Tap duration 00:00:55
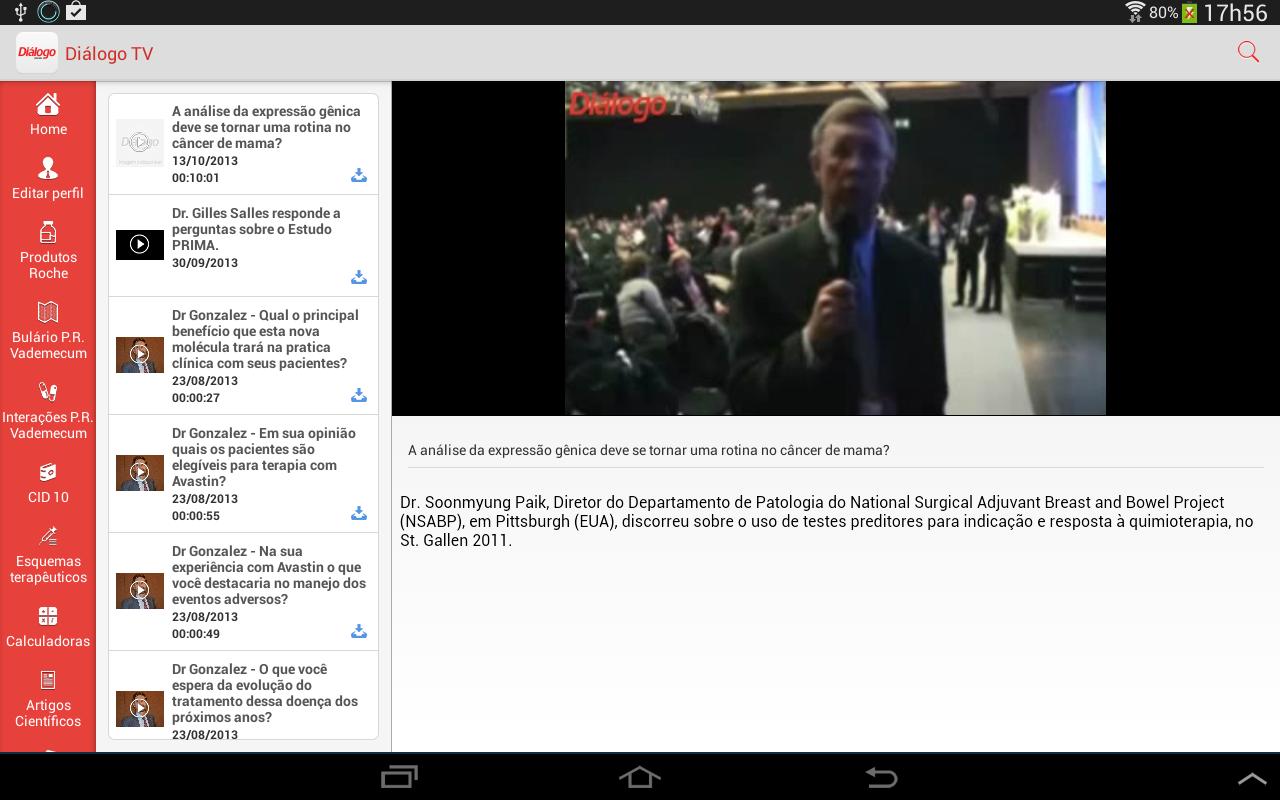The height and width of the screenshot is (800, 1280). [196, 515]
